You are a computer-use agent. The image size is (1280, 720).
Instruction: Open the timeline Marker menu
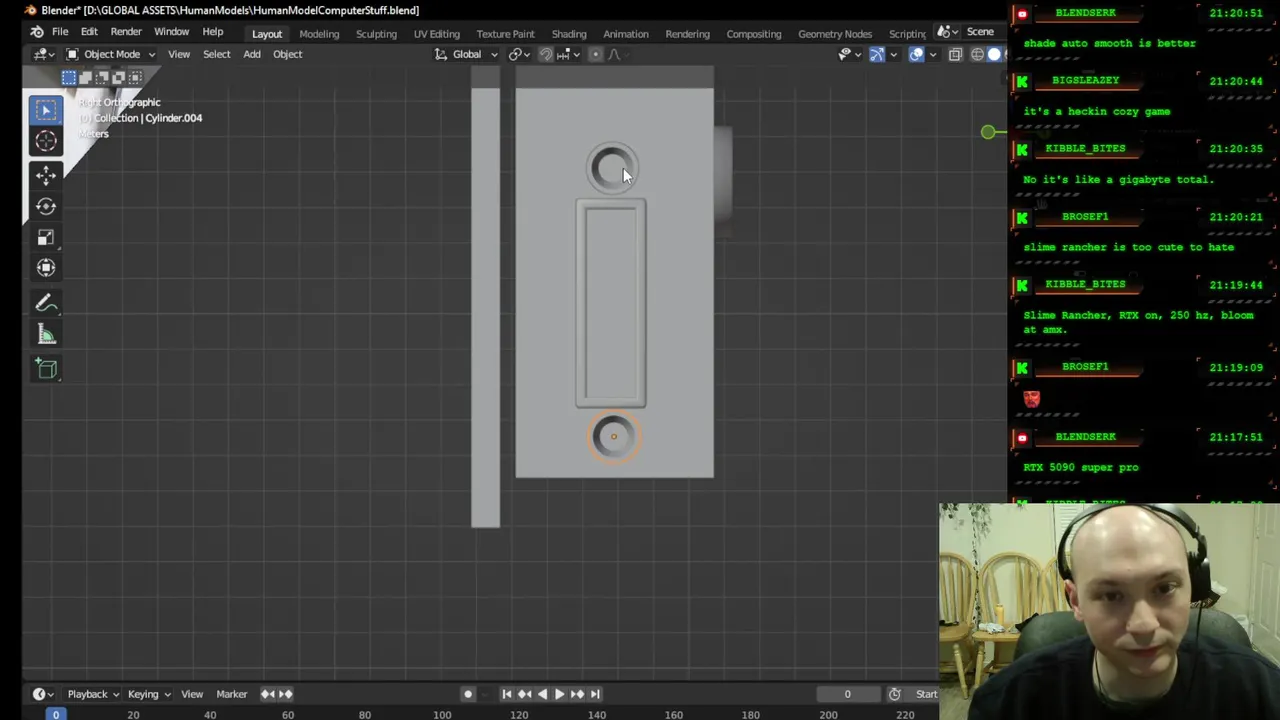click(231, 694)
